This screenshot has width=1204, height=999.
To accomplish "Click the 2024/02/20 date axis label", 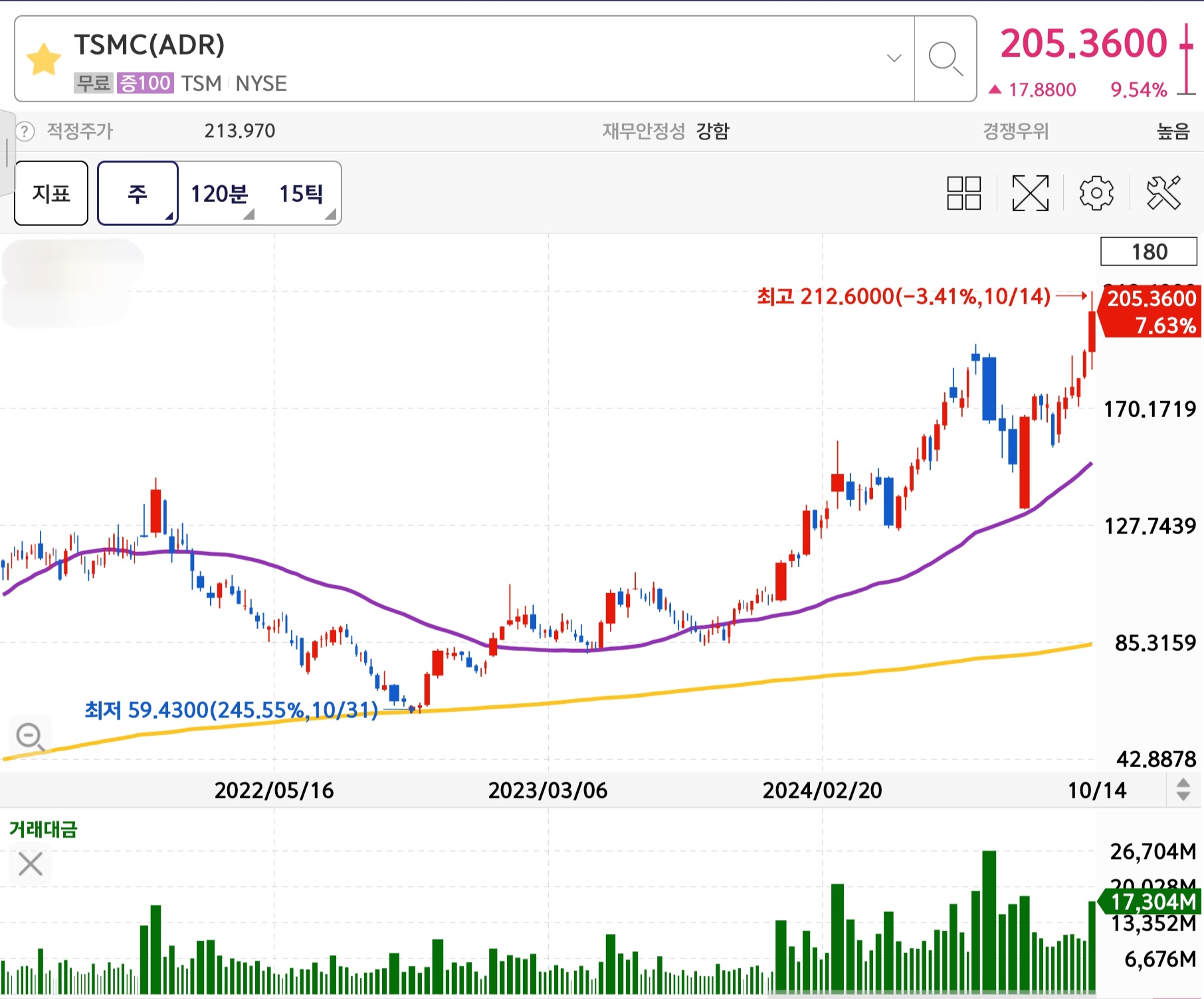I will [822, 790].
